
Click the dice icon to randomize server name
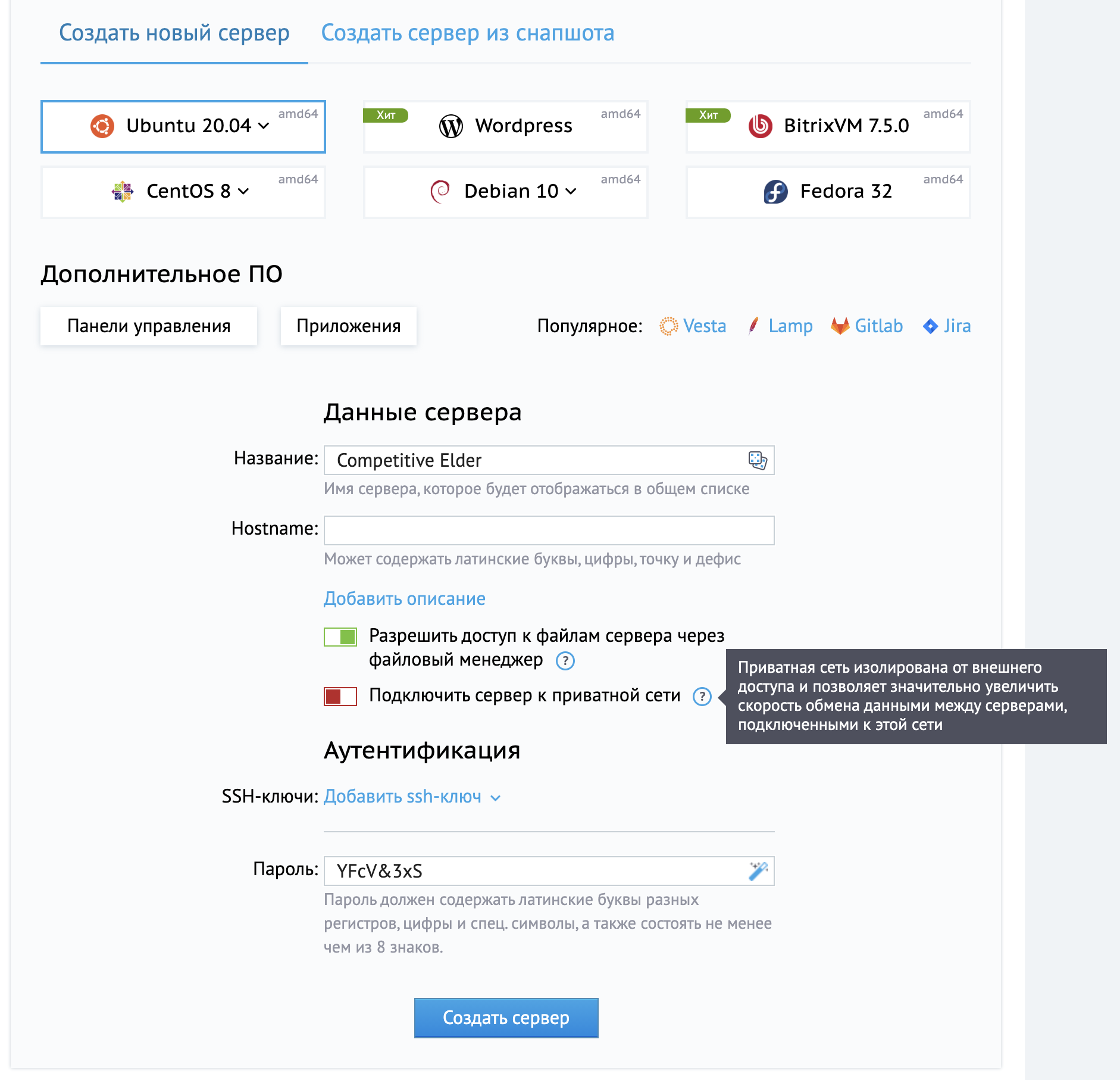coord(757,460)
